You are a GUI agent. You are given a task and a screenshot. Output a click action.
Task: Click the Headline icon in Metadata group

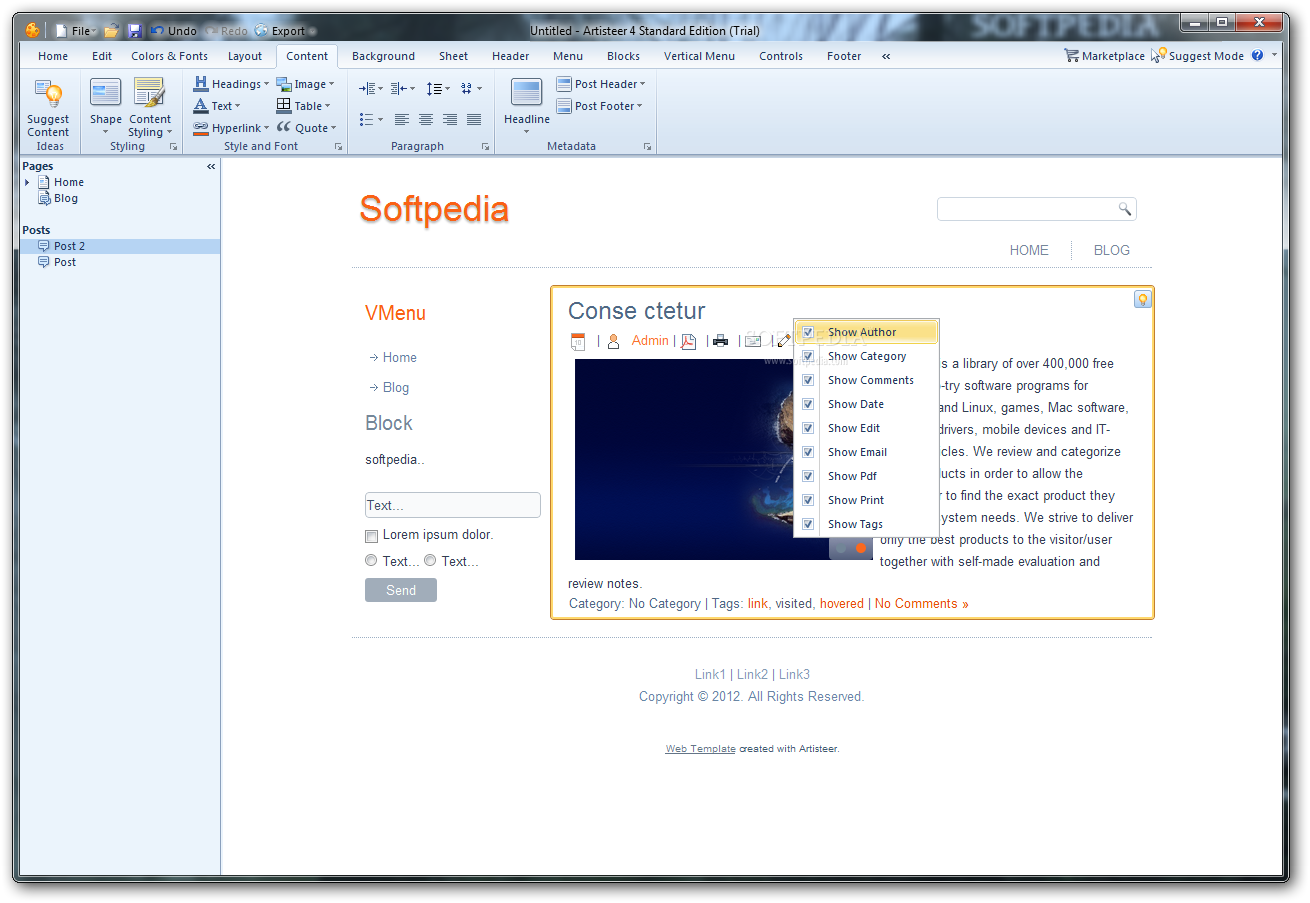tap(526, 93)
